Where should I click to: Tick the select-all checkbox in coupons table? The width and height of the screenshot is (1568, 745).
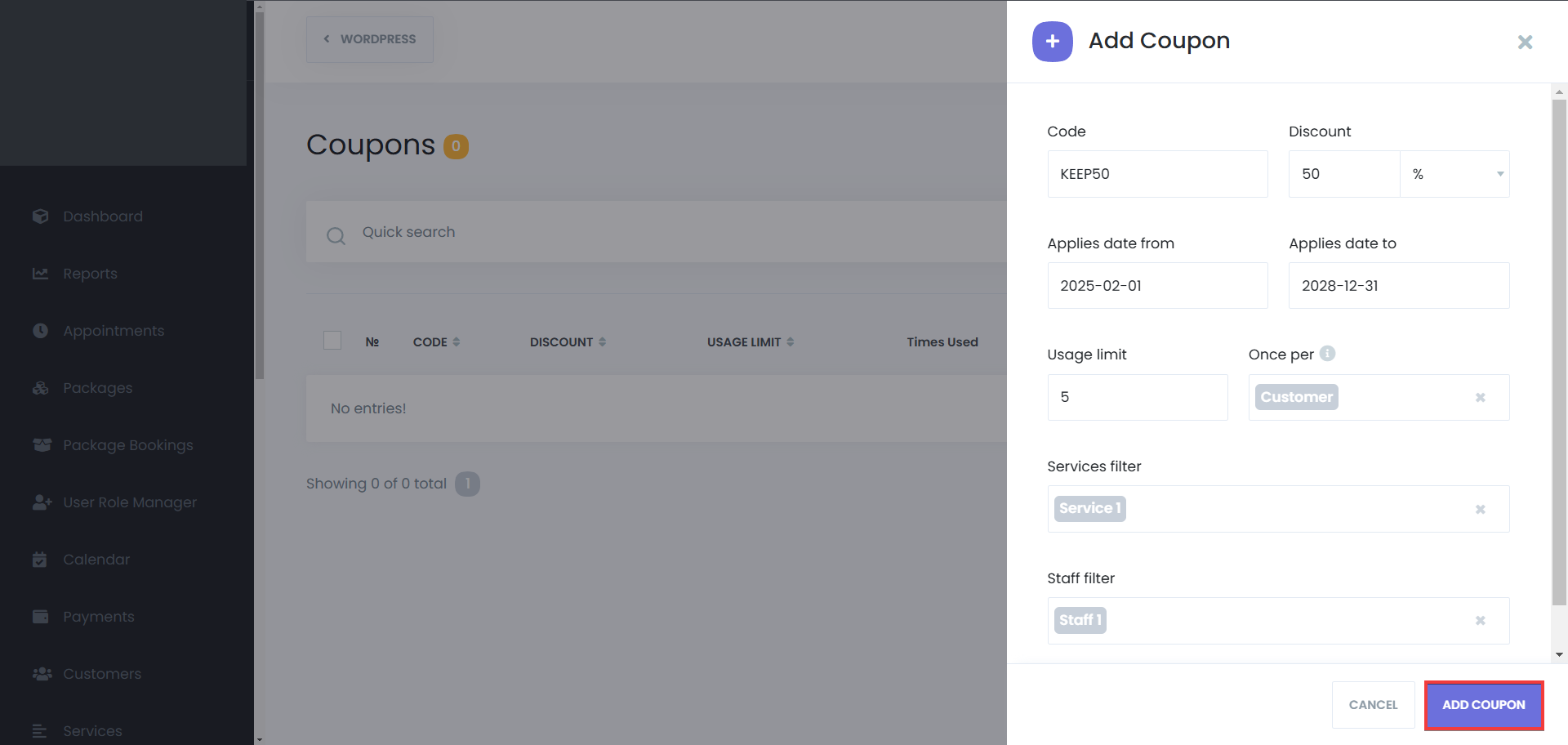332,341
